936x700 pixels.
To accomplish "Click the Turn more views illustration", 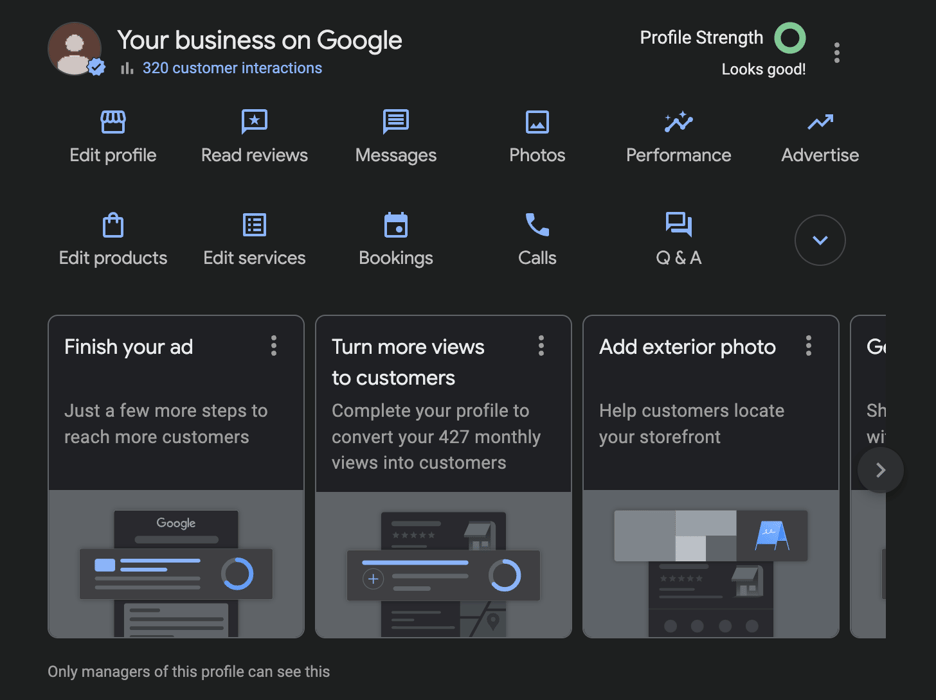I will [x=444, y=564].
